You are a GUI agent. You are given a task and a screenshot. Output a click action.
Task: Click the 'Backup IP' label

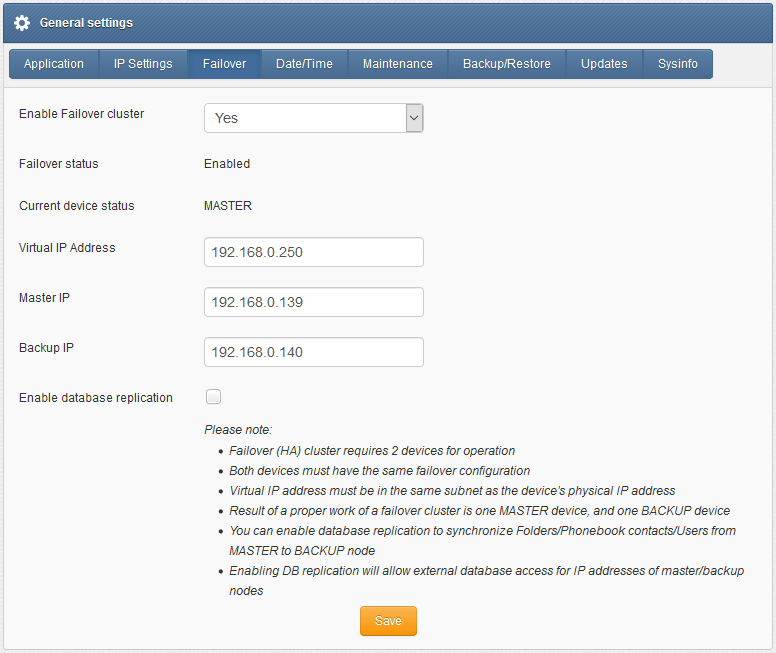[x=47, y=348]
